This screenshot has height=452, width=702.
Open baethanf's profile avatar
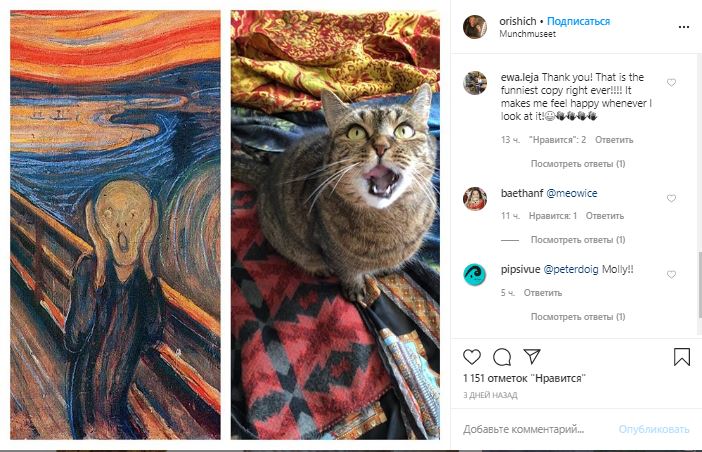[x=475, y=198]
